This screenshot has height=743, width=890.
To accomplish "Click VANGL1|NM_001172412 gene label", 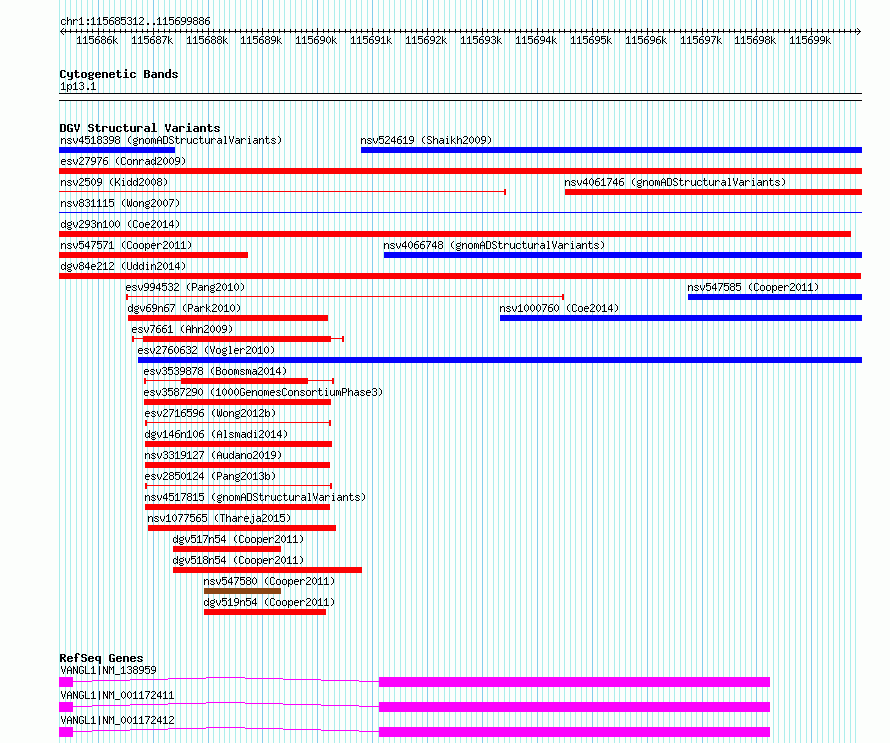I will [117, 720].
